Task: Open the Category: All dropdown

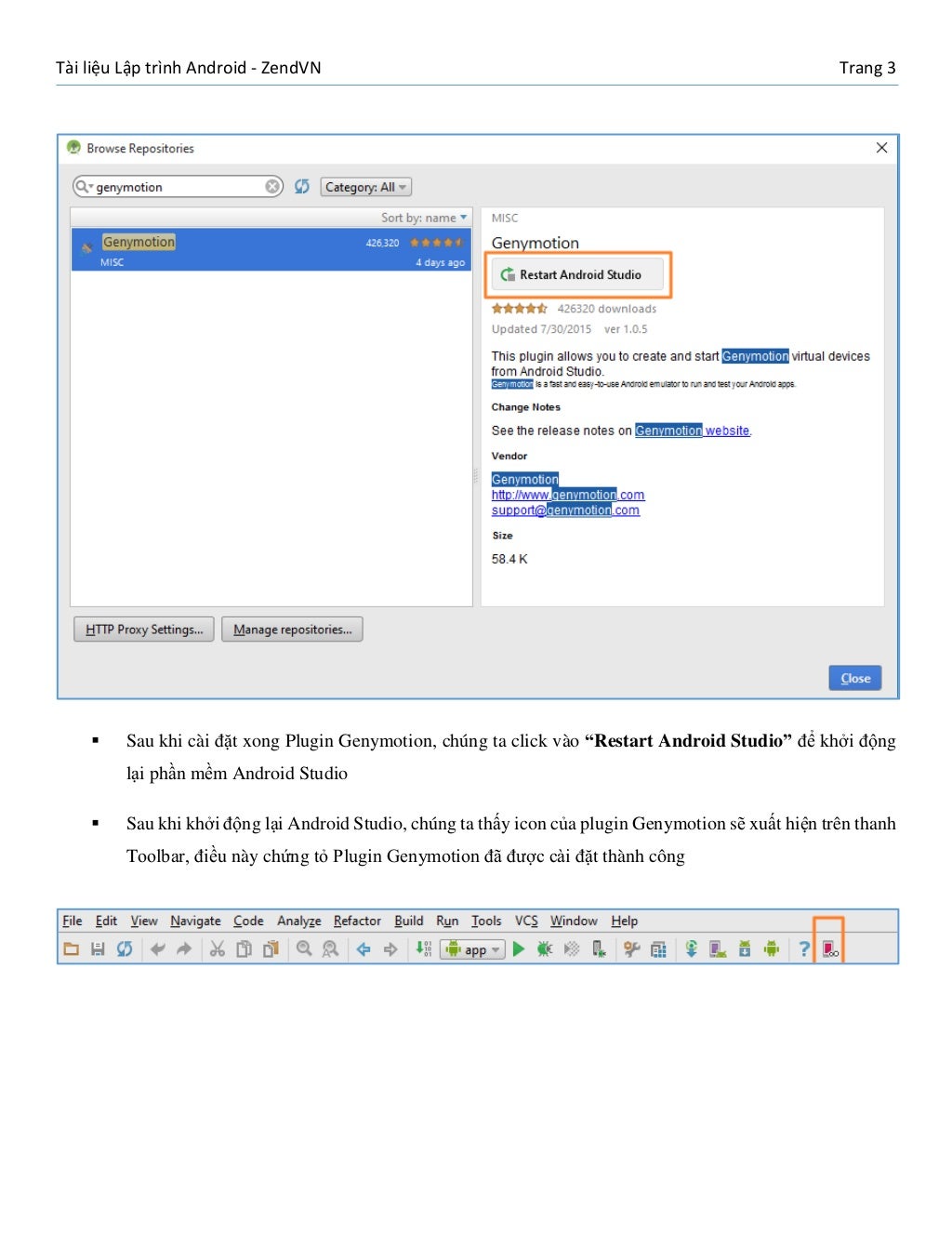Action: point(366,187)
